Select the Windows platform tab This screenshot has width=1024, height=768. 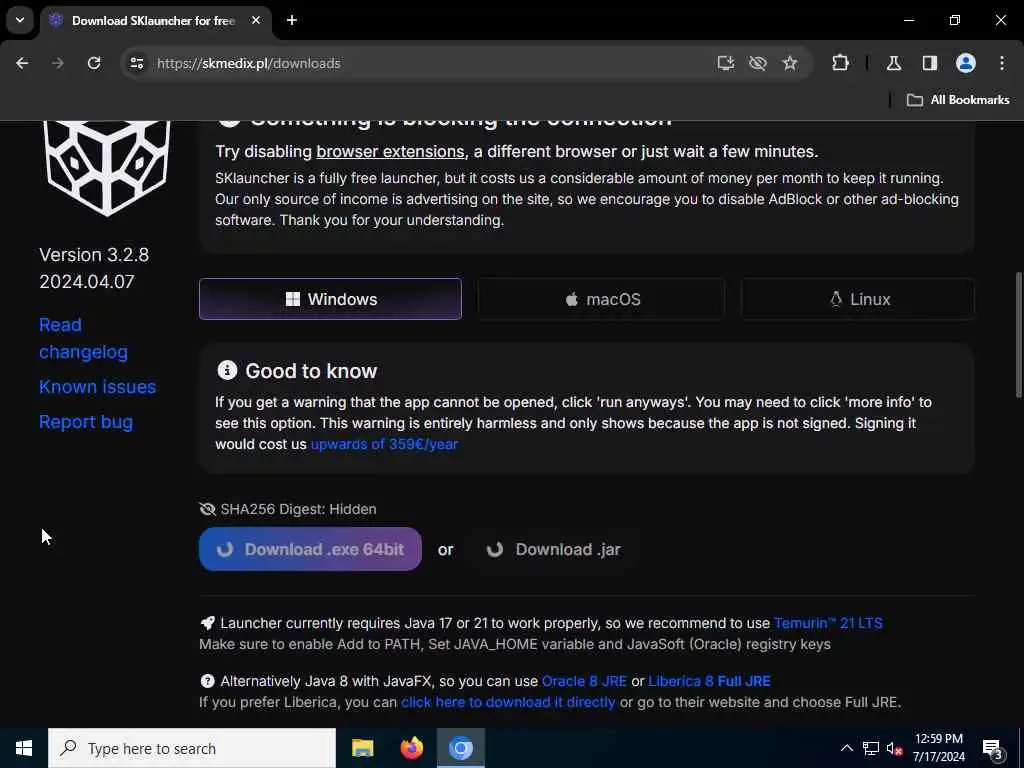coord(330,299)
